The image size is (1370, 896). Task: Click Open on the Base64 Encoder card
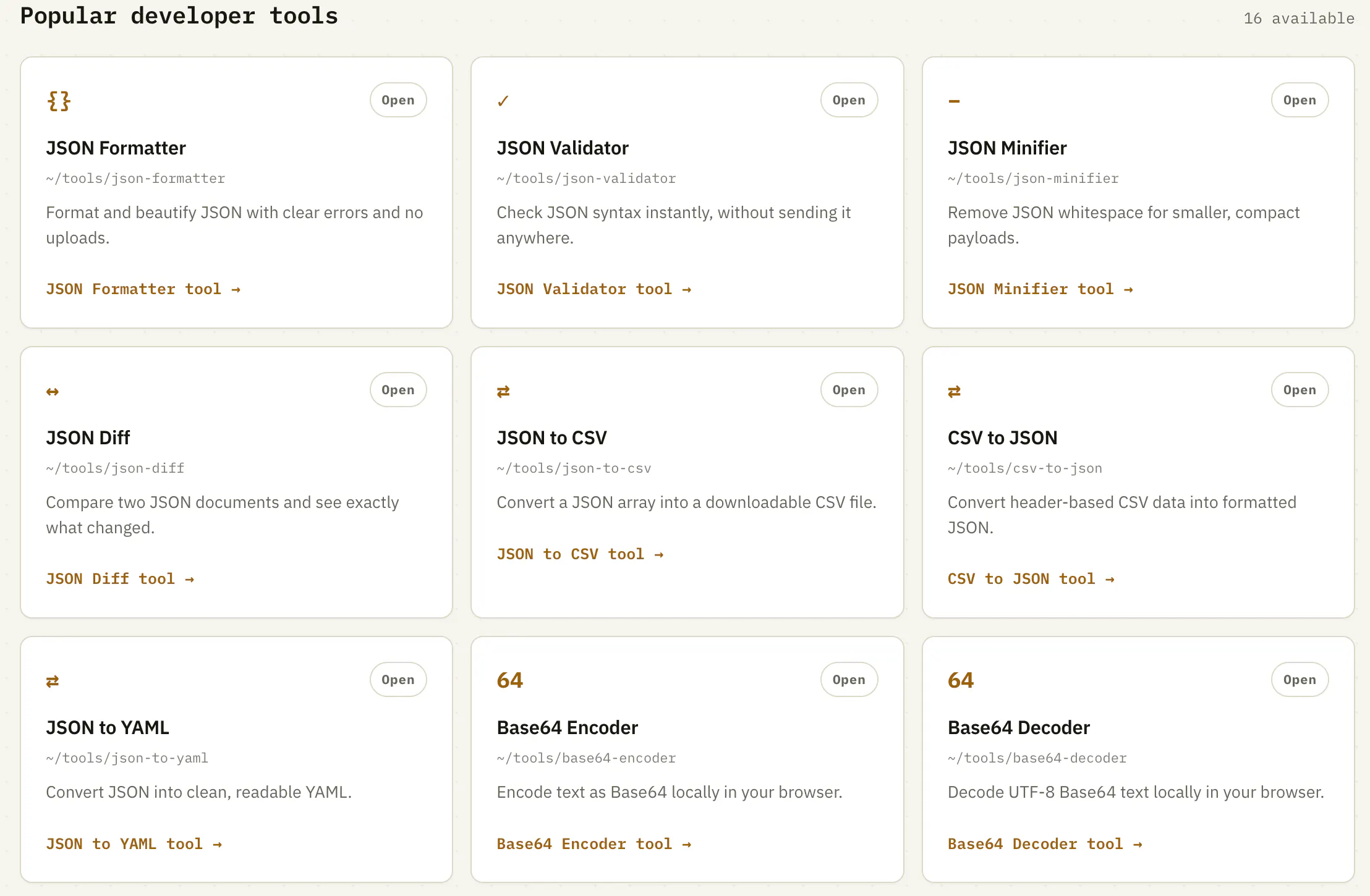(x=849, y=680)
